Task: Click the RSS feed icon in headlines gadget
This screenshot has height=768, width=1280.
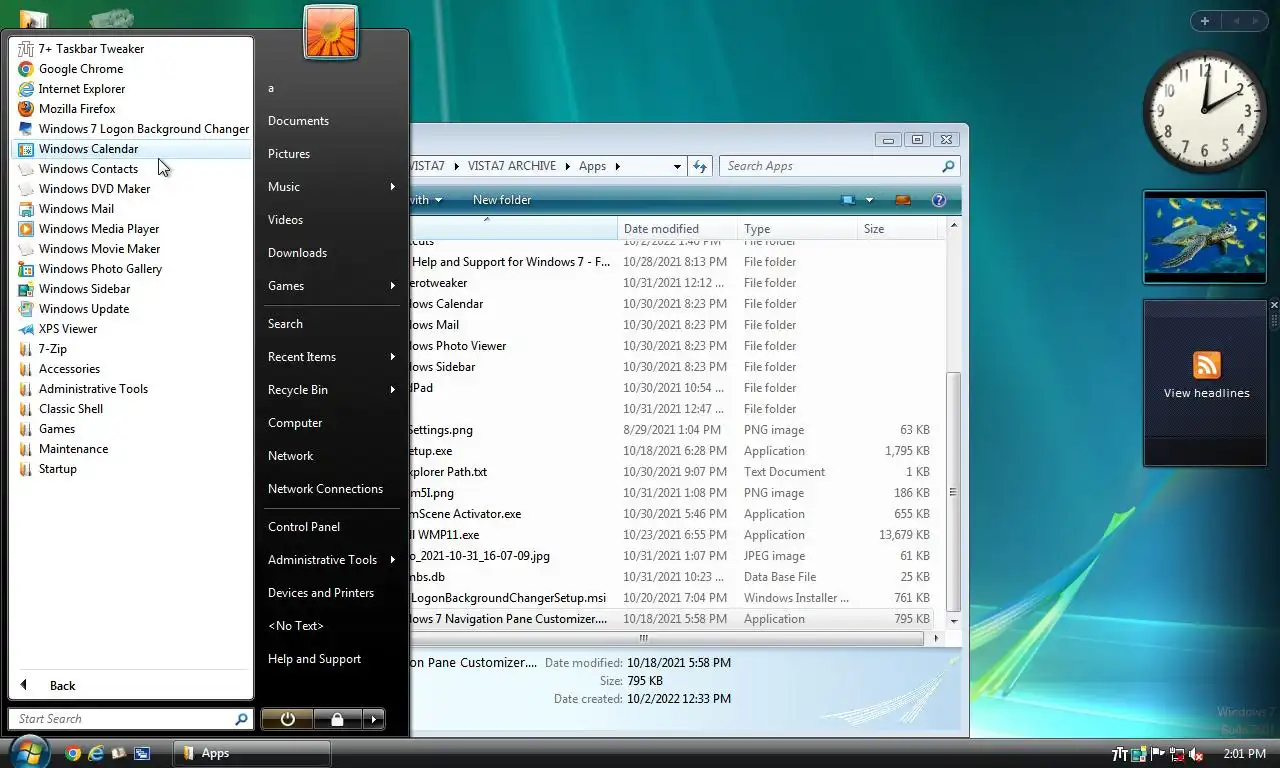Action: tap(1206, 365)
